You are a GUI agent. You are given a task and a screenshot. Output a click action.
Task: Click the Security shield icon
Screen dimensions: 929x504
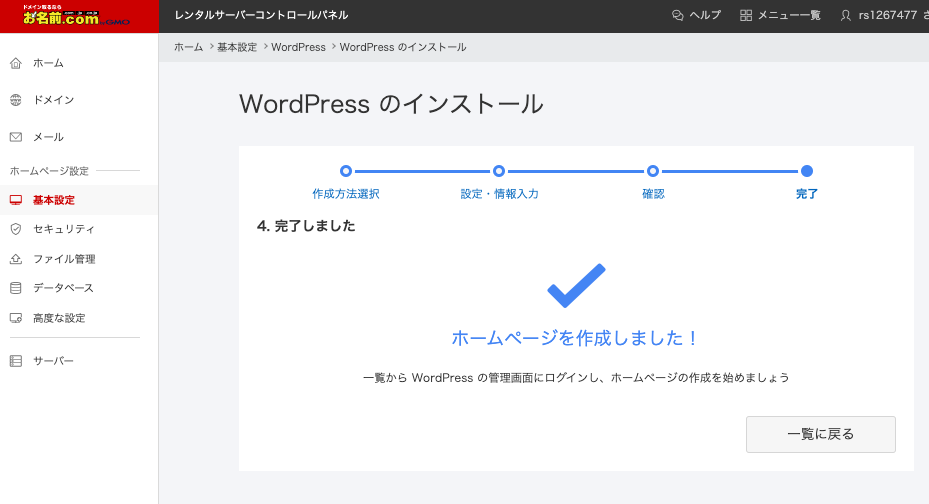pyautogui.click(x=15, y=229)
